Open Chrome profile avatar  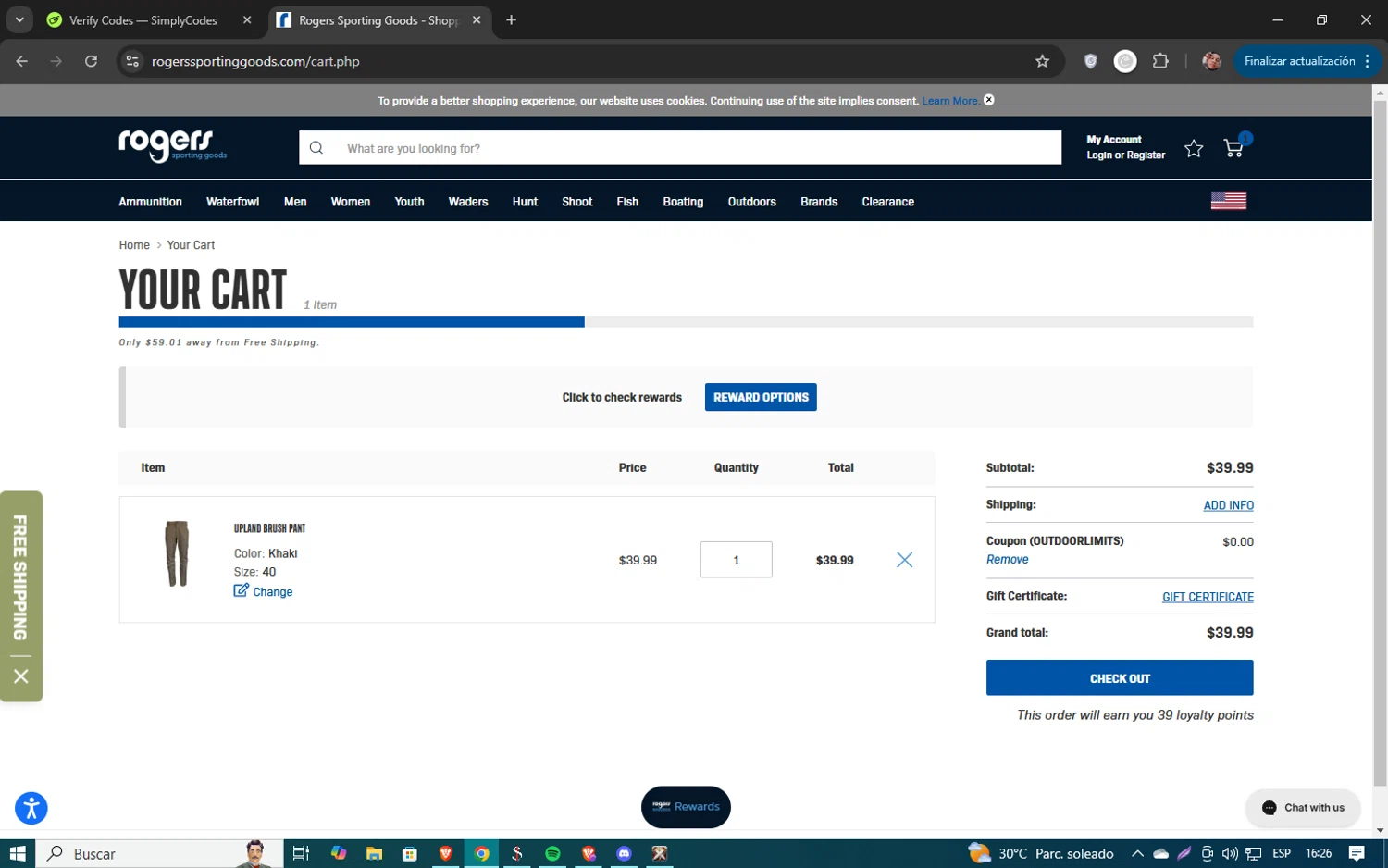pyautogui.click(x=1211, y=61)
